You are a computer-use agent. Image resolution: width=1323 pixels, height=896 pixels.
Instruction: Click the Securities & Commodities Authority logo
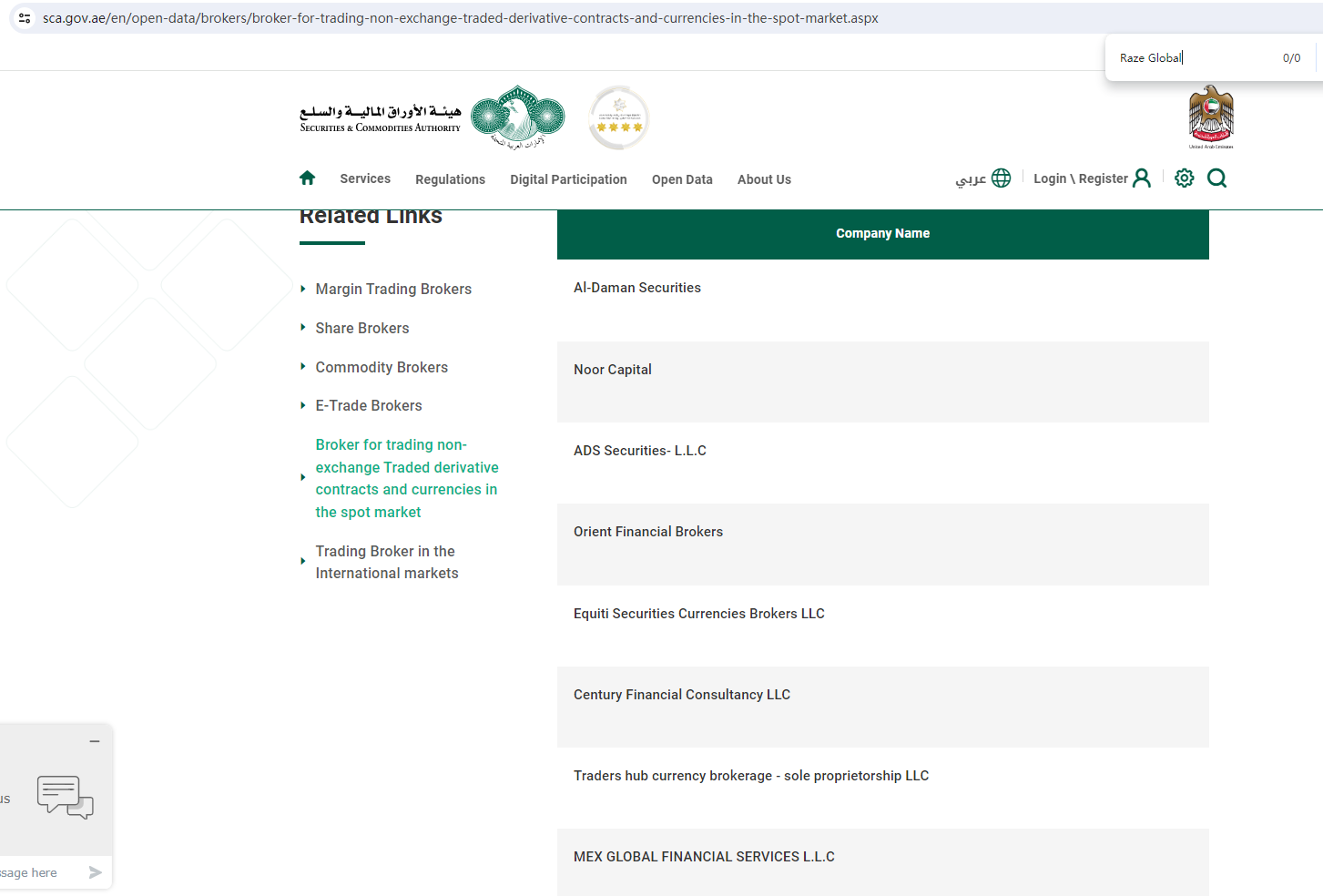pyautogui.click(x=433, y=117)
